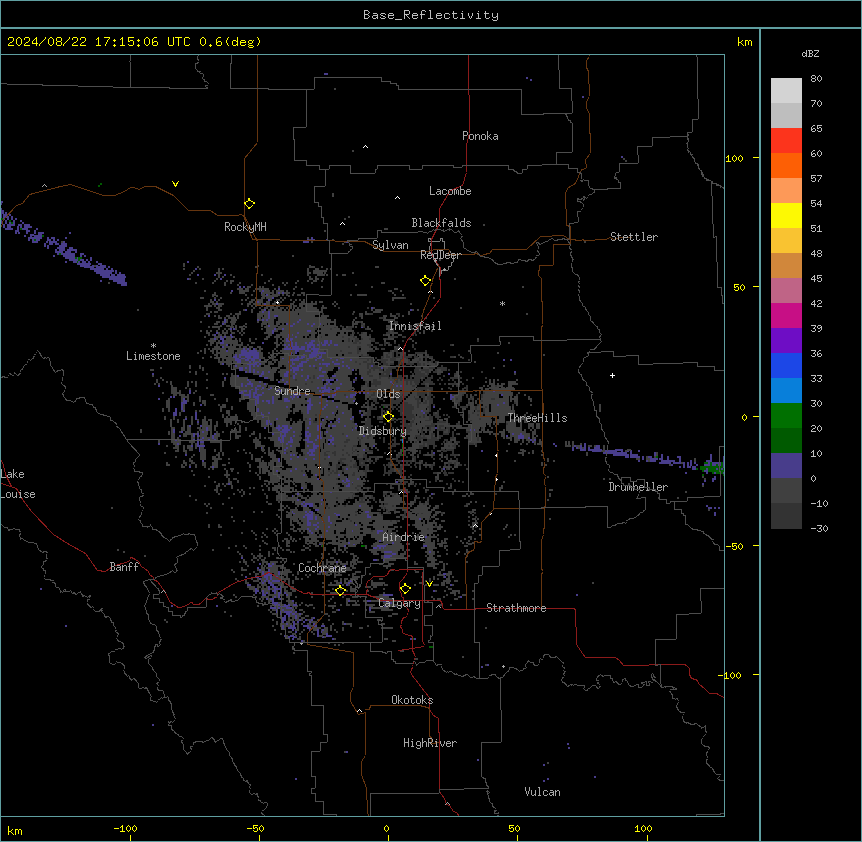
Task: Click the -100 tick on bottom axis
Action: (x=125, y=828)
